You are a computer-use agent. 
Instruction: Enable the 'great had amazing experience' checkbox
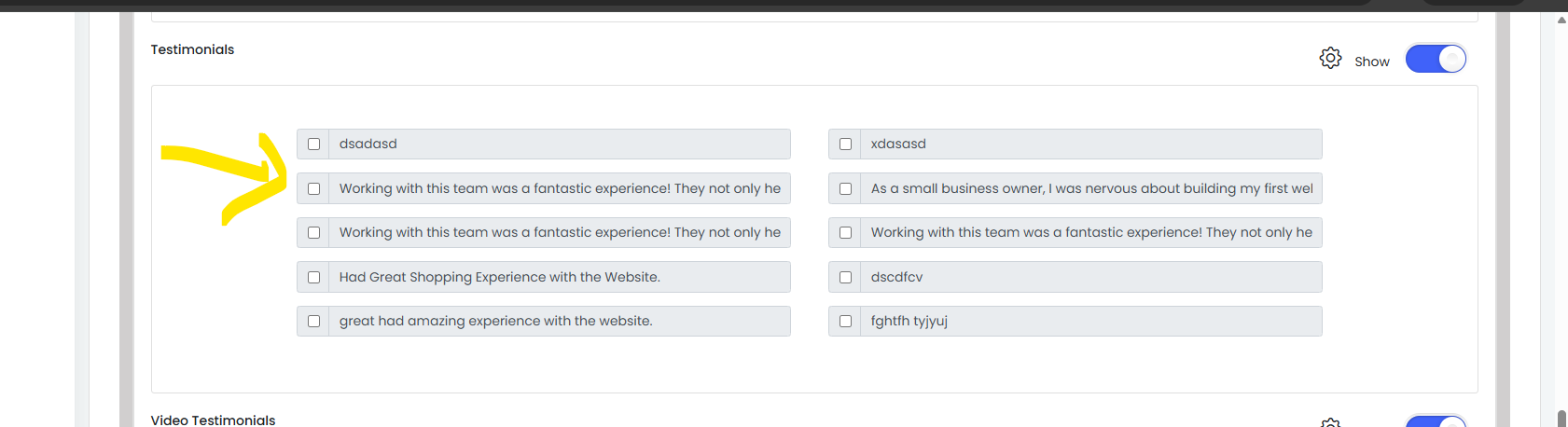coord(313,321)
